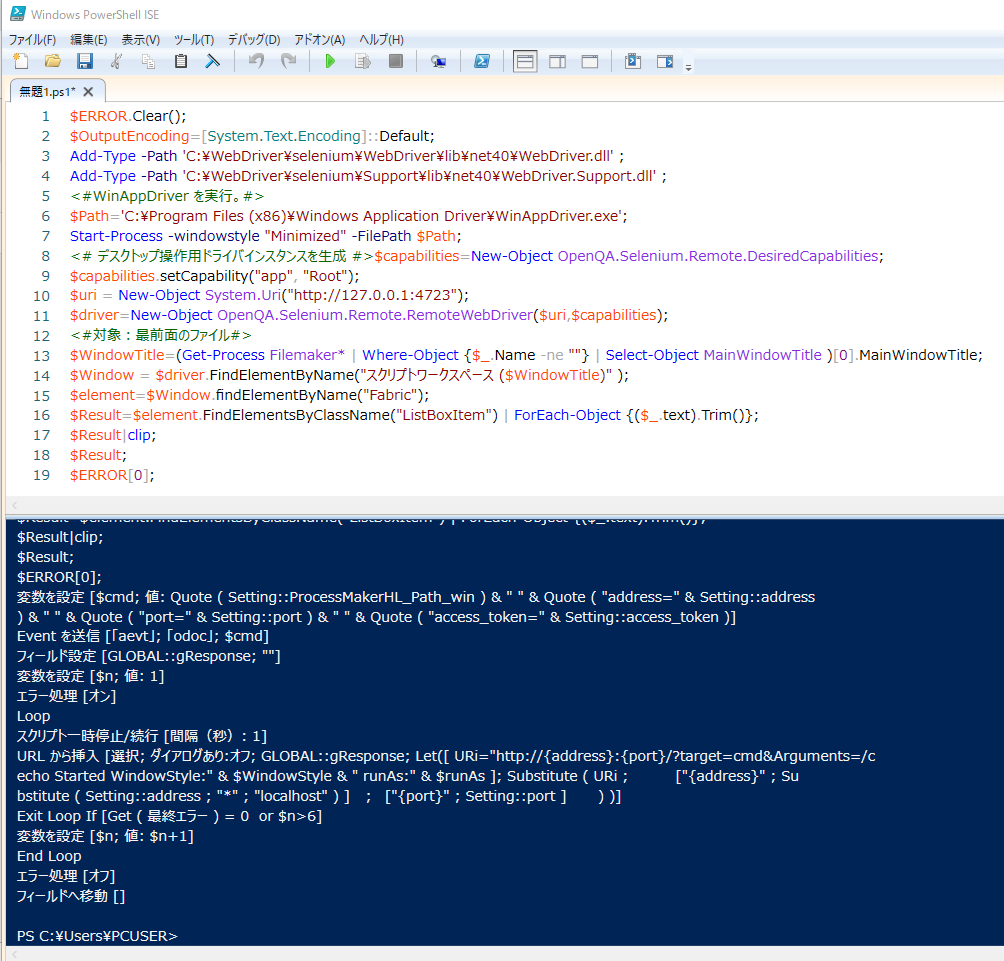Select the 無題1.ps1 script tab
Screen dimensions: 1004x961
pyautogui.click(x=48, y=89)
